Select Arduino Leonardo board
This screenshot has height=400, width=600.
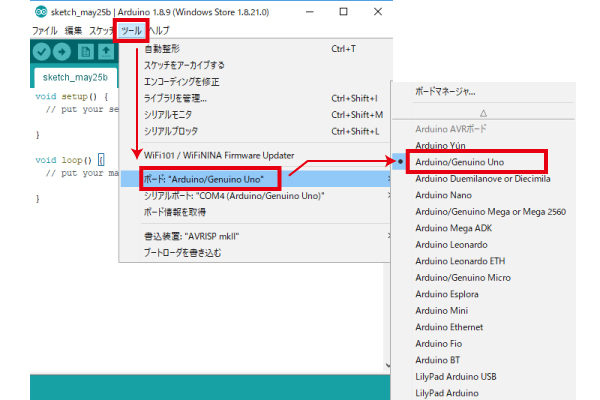(x=484, y=245)
